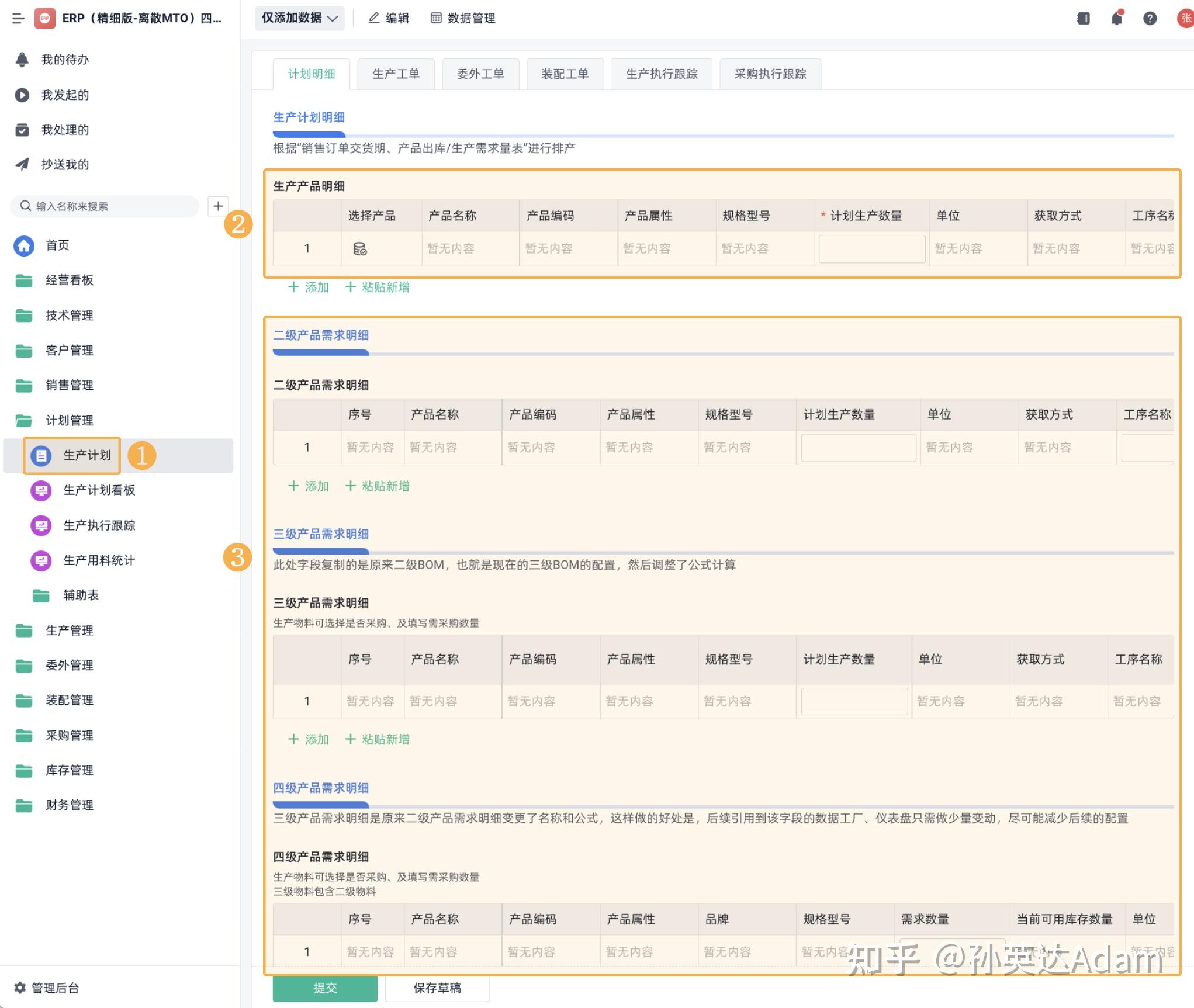Viewport: 1194px width, 1008px height.
Task: Open the help question mark
Action: 1149,18
